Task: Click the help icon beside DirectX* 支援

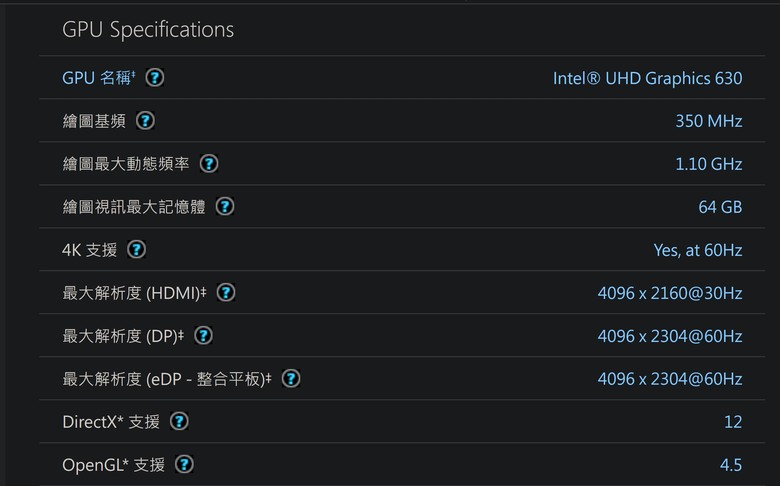Action: click(179, 421)
